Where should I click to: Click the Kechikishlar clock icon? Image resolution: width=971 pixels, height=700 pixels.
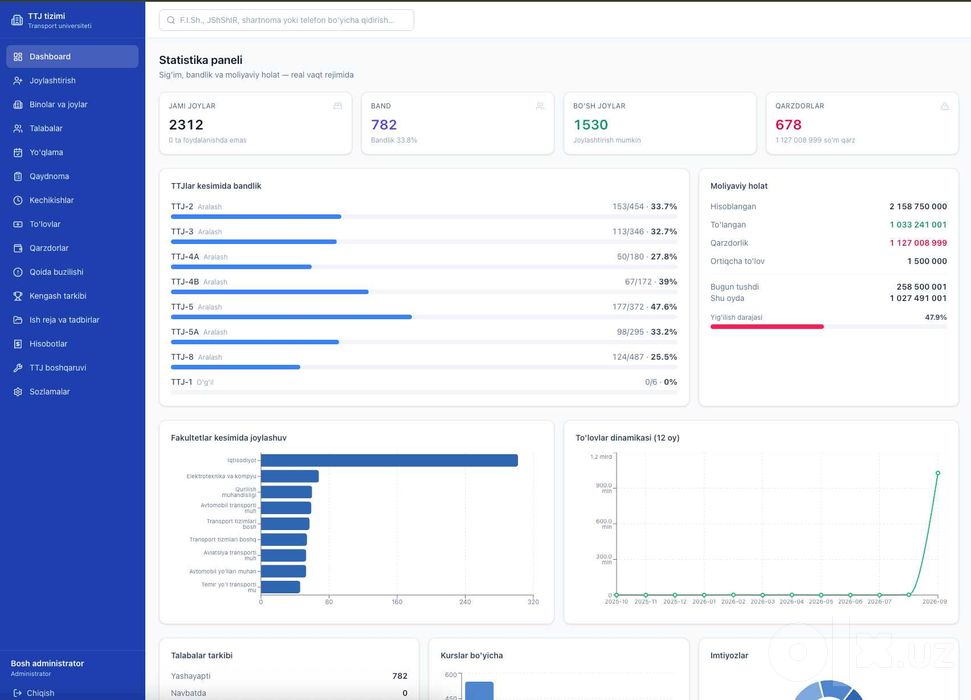coord(18,200)
